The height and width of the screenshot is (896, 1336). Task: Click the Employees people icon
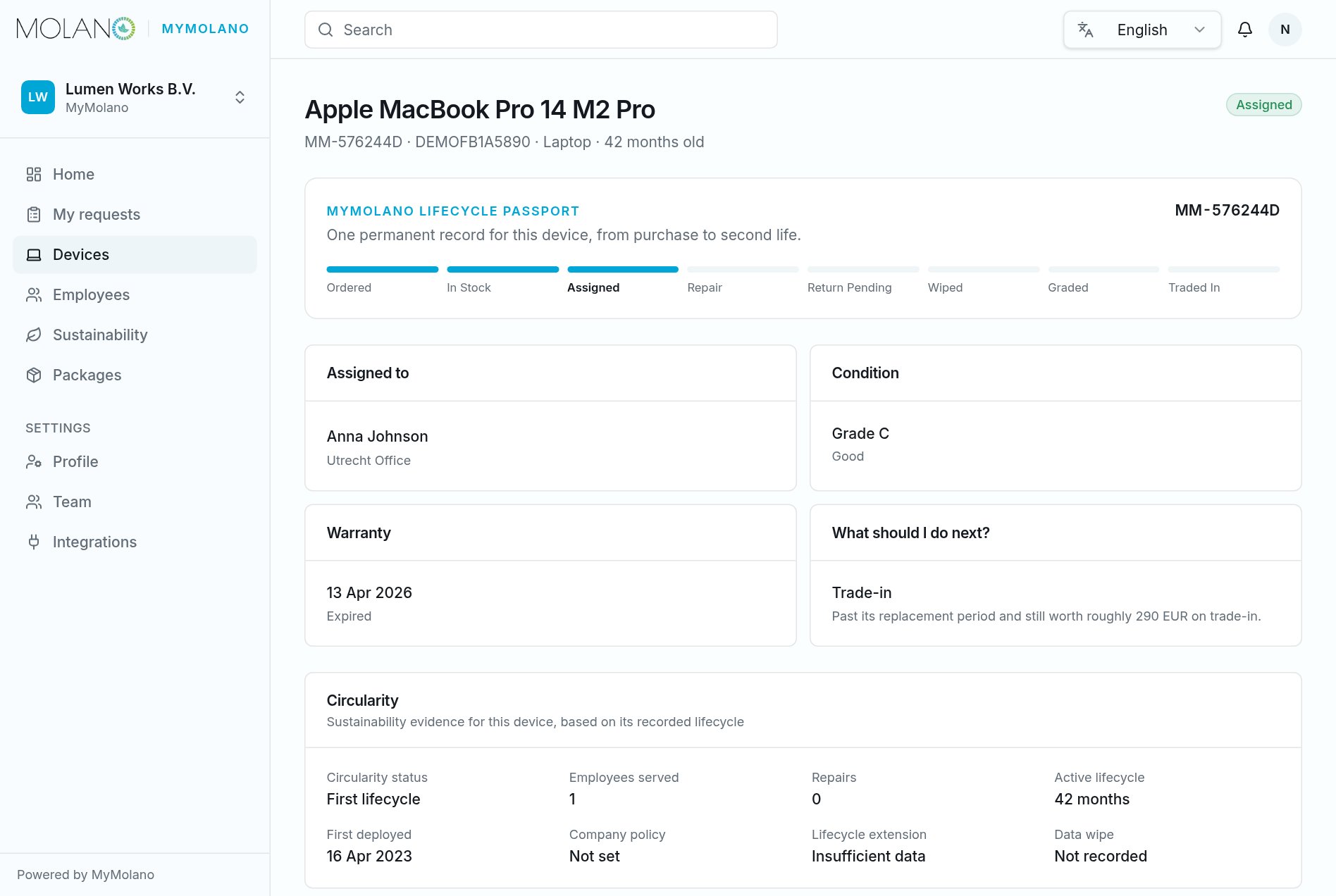(34, 294)
